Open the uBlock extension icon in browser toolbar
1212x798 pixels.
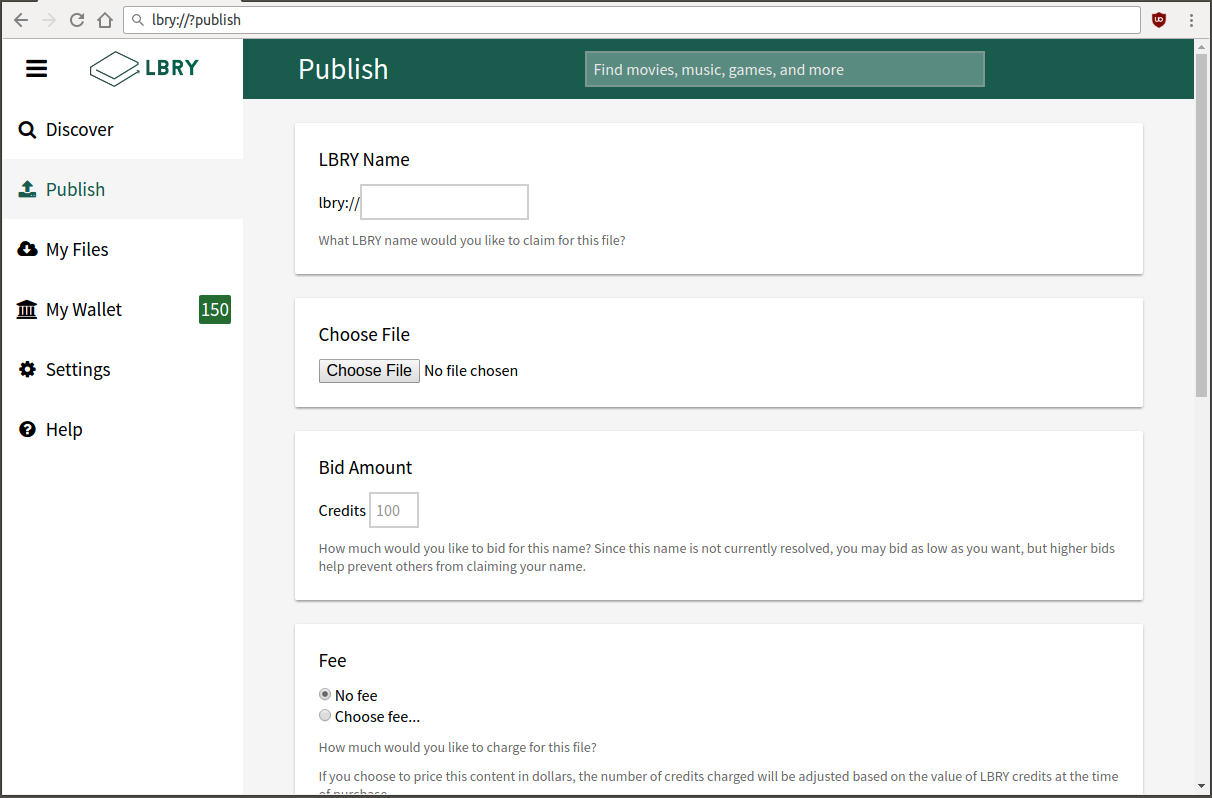[x=1159, y=20]
